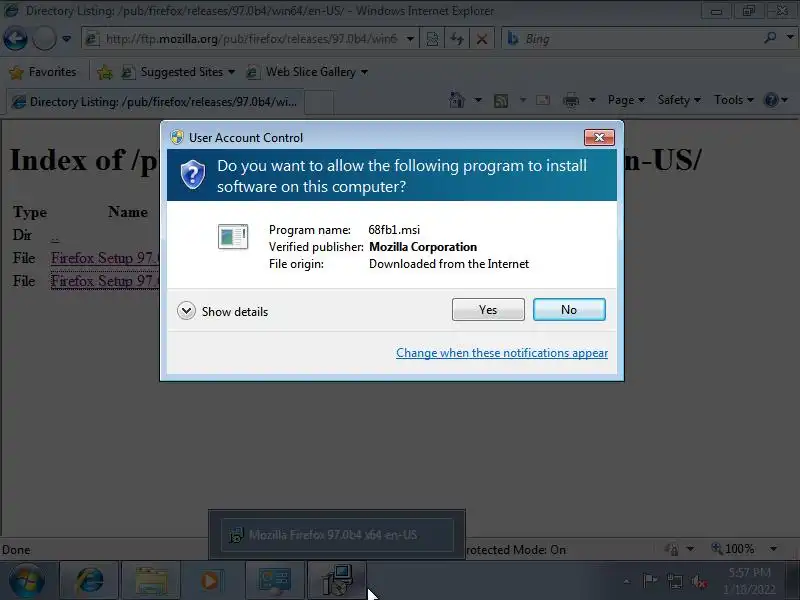Open Change when these notifications appear link
Viewport: 800px width, 600px height.
tap(502, 353)
